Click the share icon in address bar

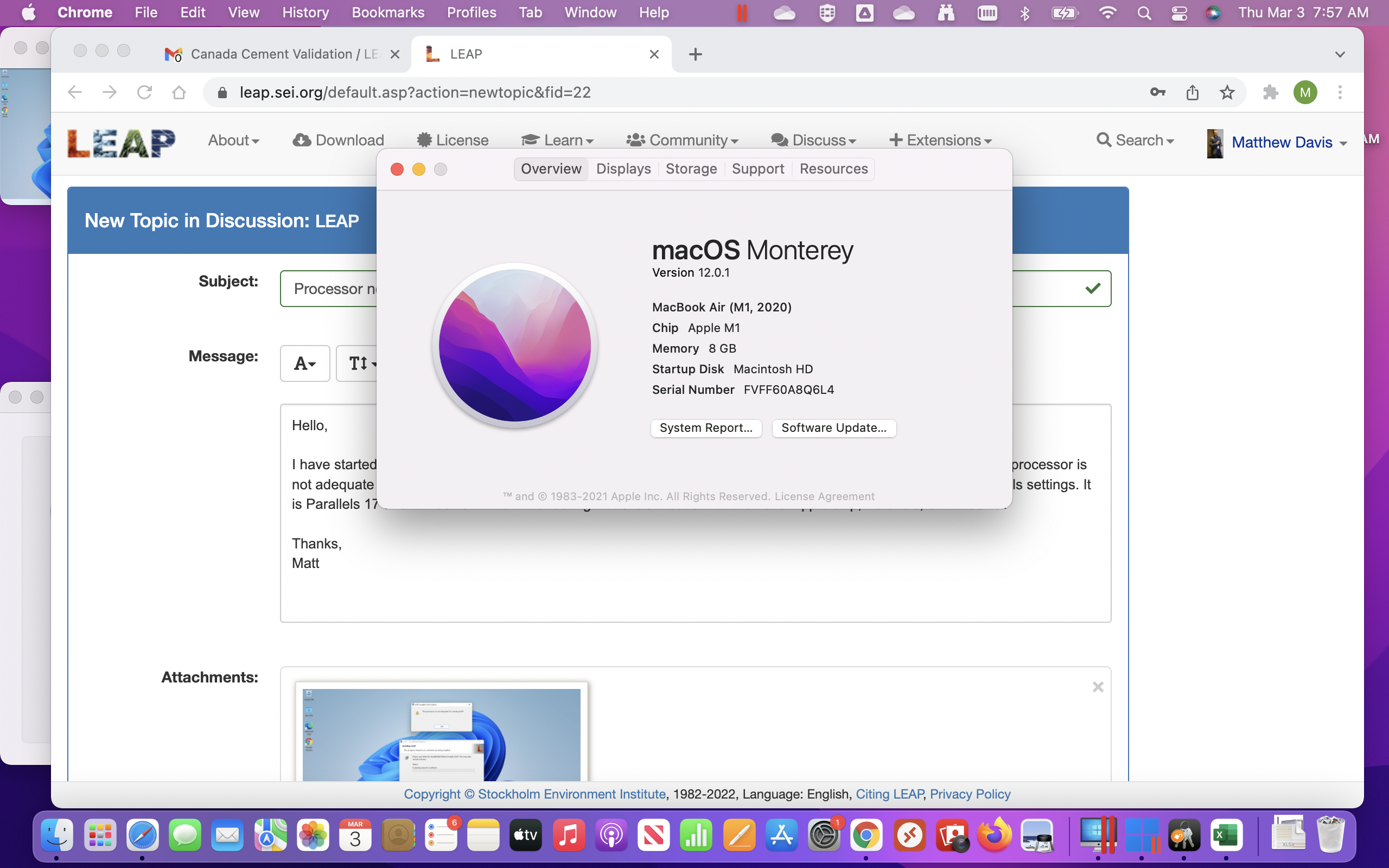click(1193, 92)
